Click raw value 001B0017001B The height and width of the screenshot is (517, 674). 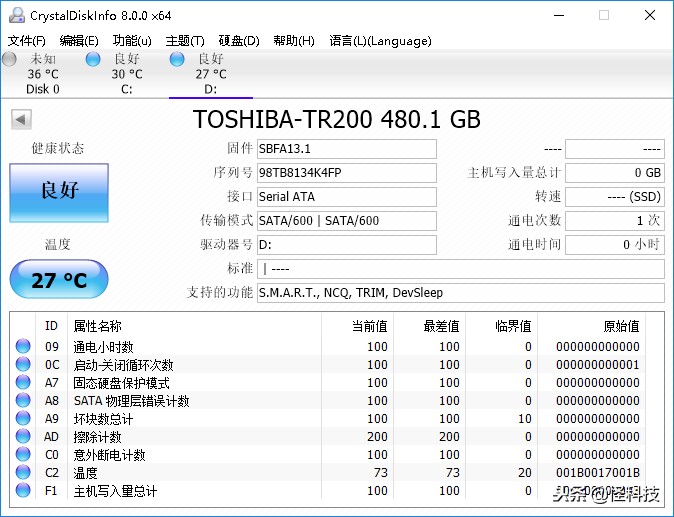point(597,473)
